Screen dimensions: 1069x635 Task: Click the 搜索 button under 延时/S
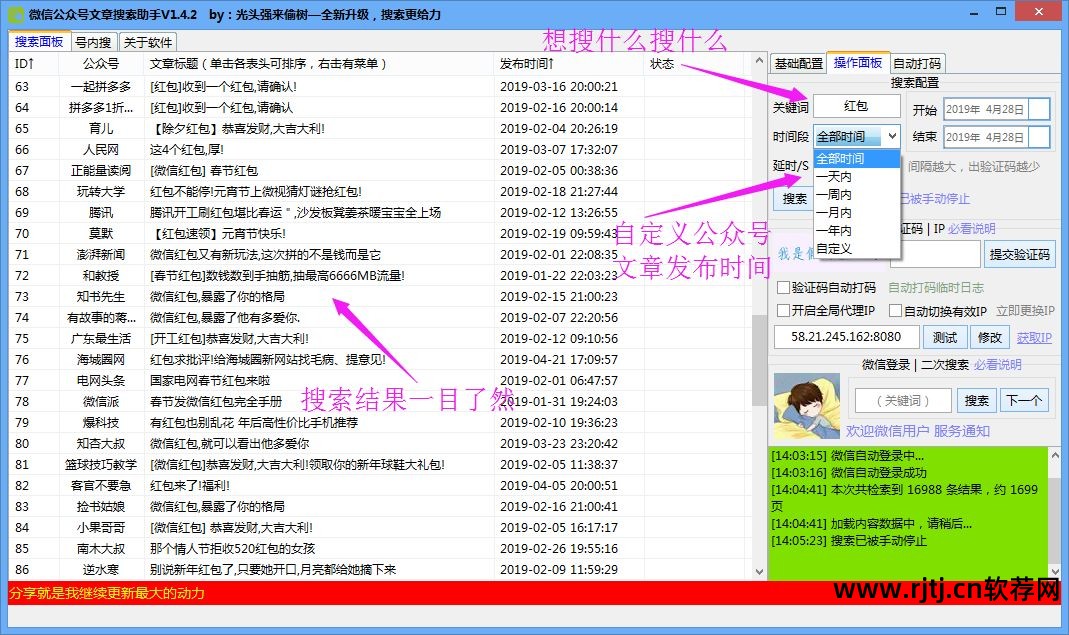click(x=794, y=198)
